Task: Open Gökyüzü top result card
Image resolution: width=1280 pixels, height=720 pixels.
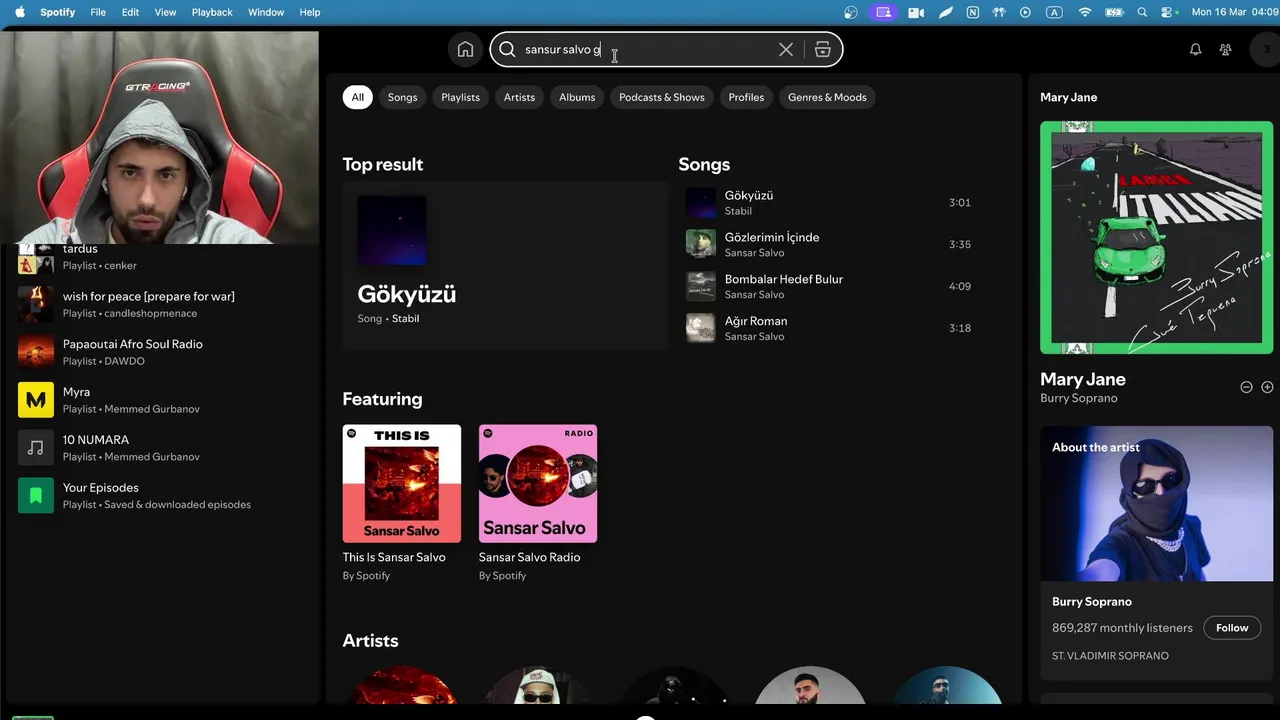Action: (505, 265)
